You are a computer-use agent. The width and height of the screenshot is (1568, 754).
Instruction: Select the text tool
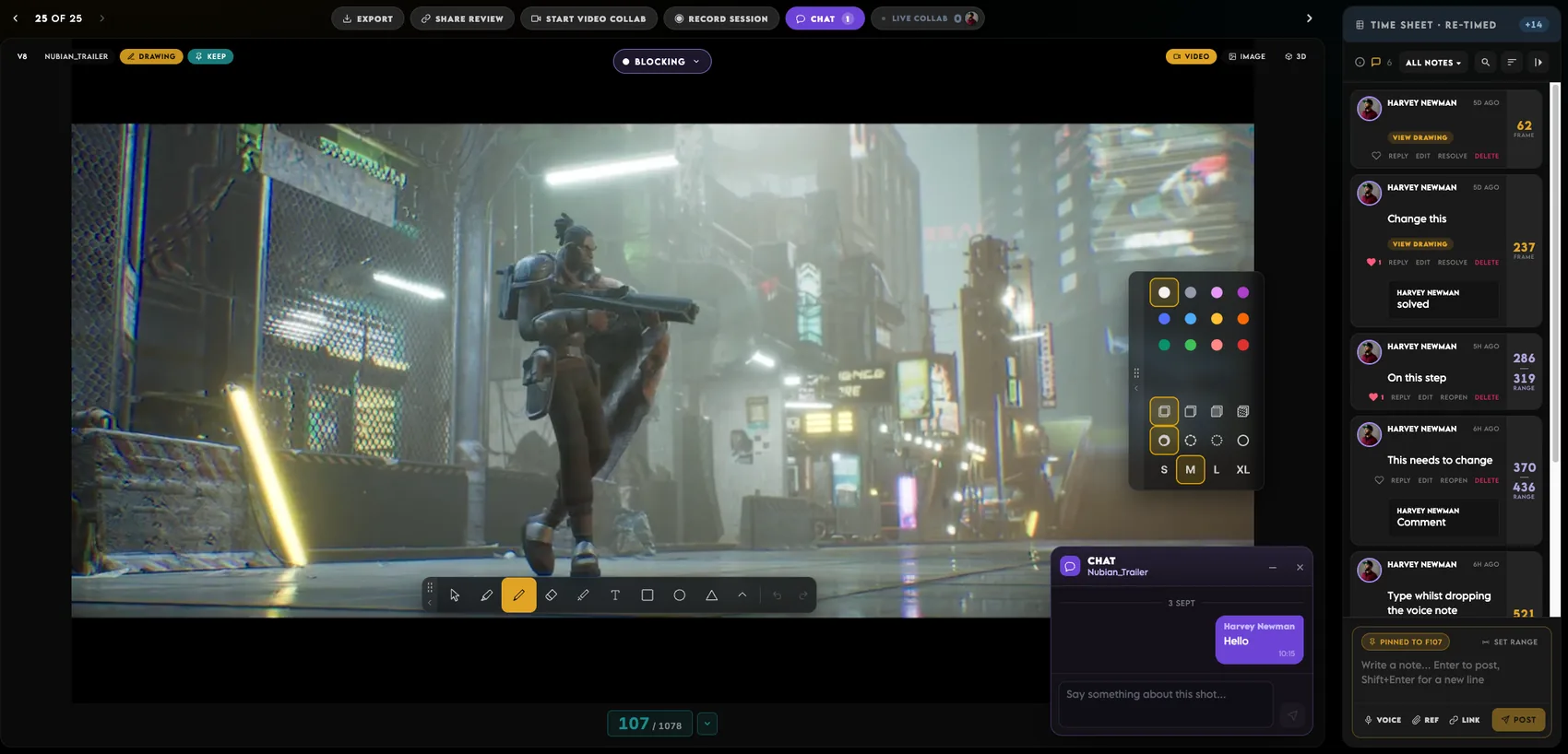tap(615, 595)
